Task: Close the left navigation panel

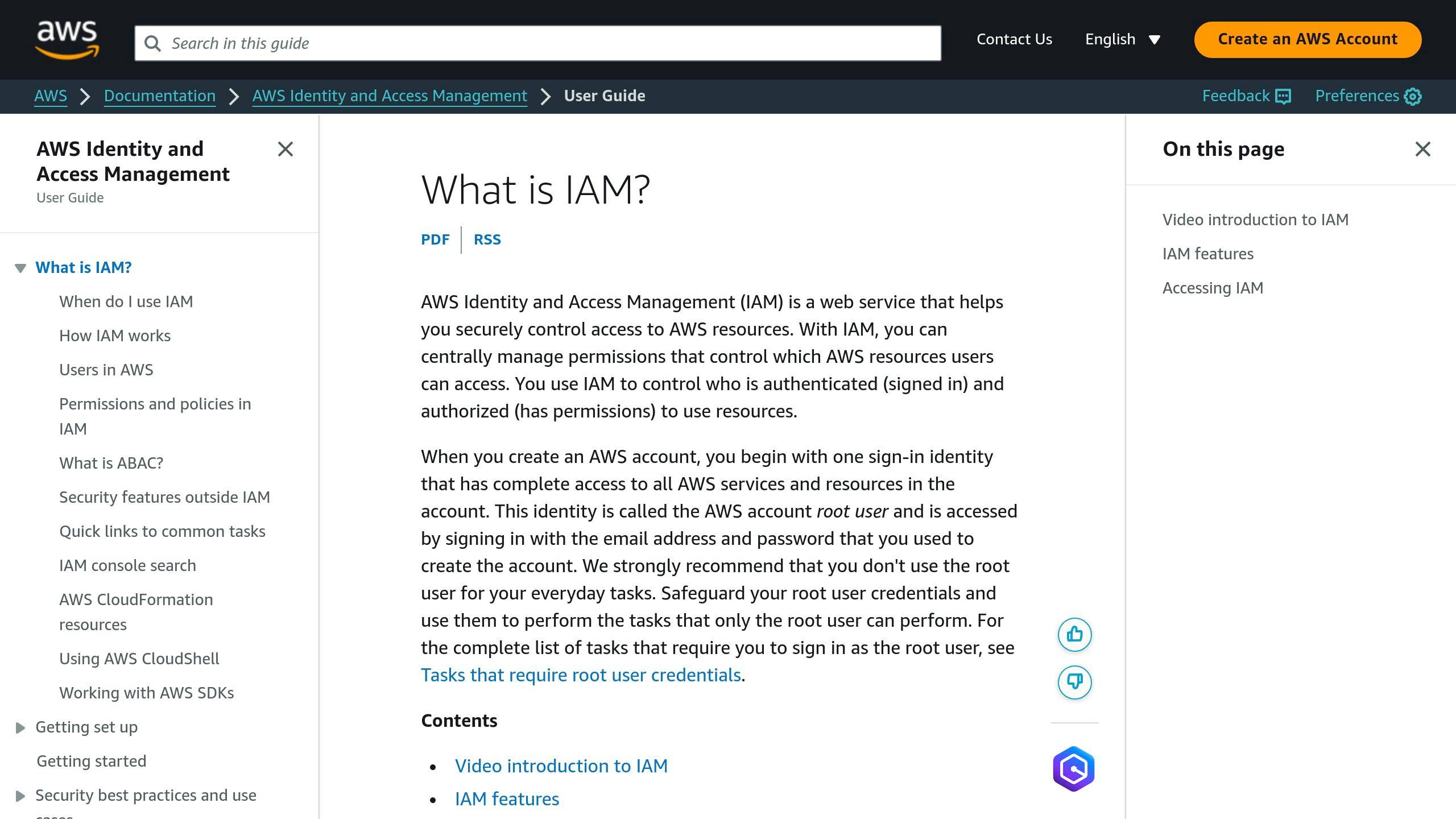Action: point(286,149)
